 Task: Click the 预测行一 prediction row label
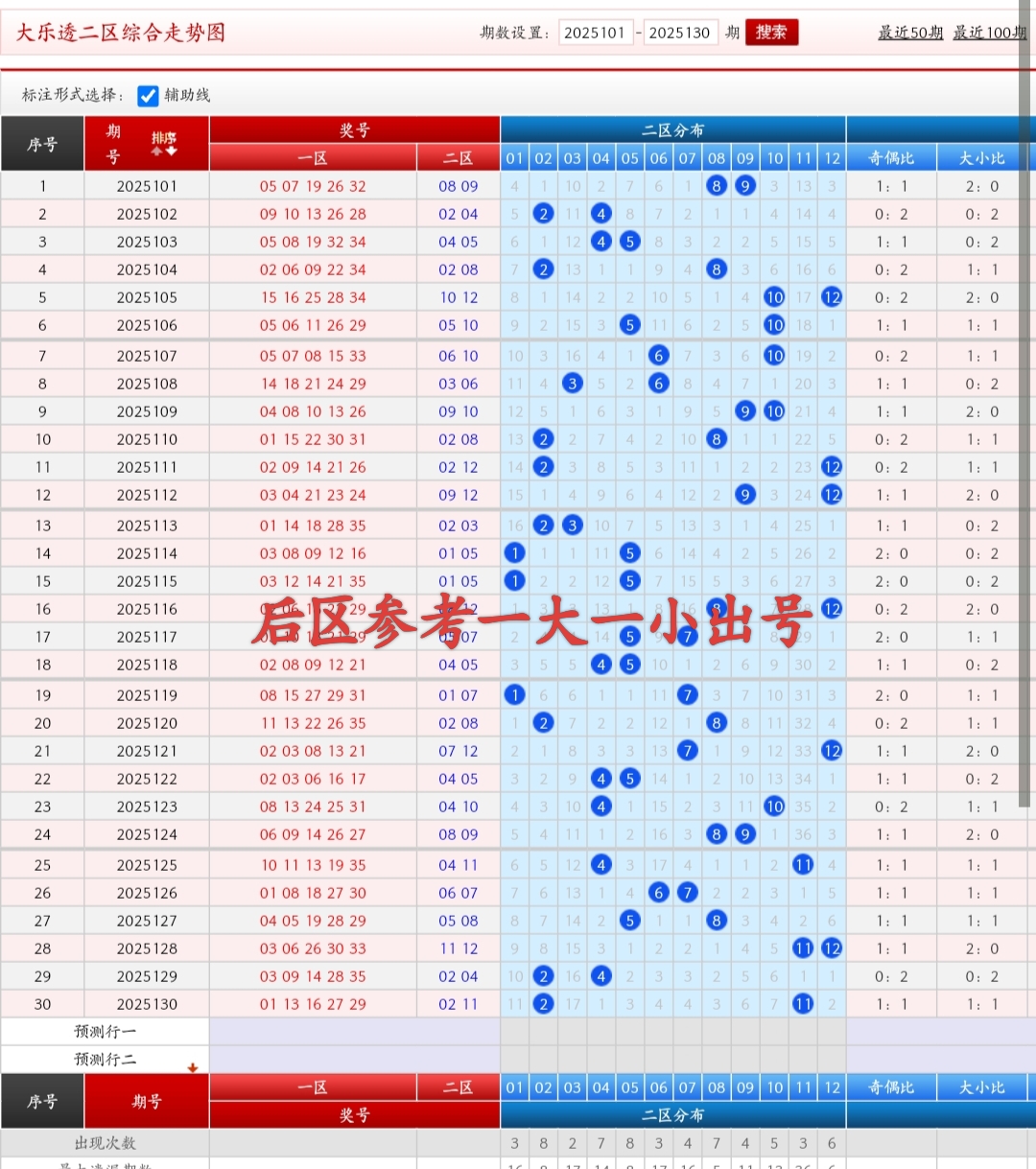tap(106, 1031)
